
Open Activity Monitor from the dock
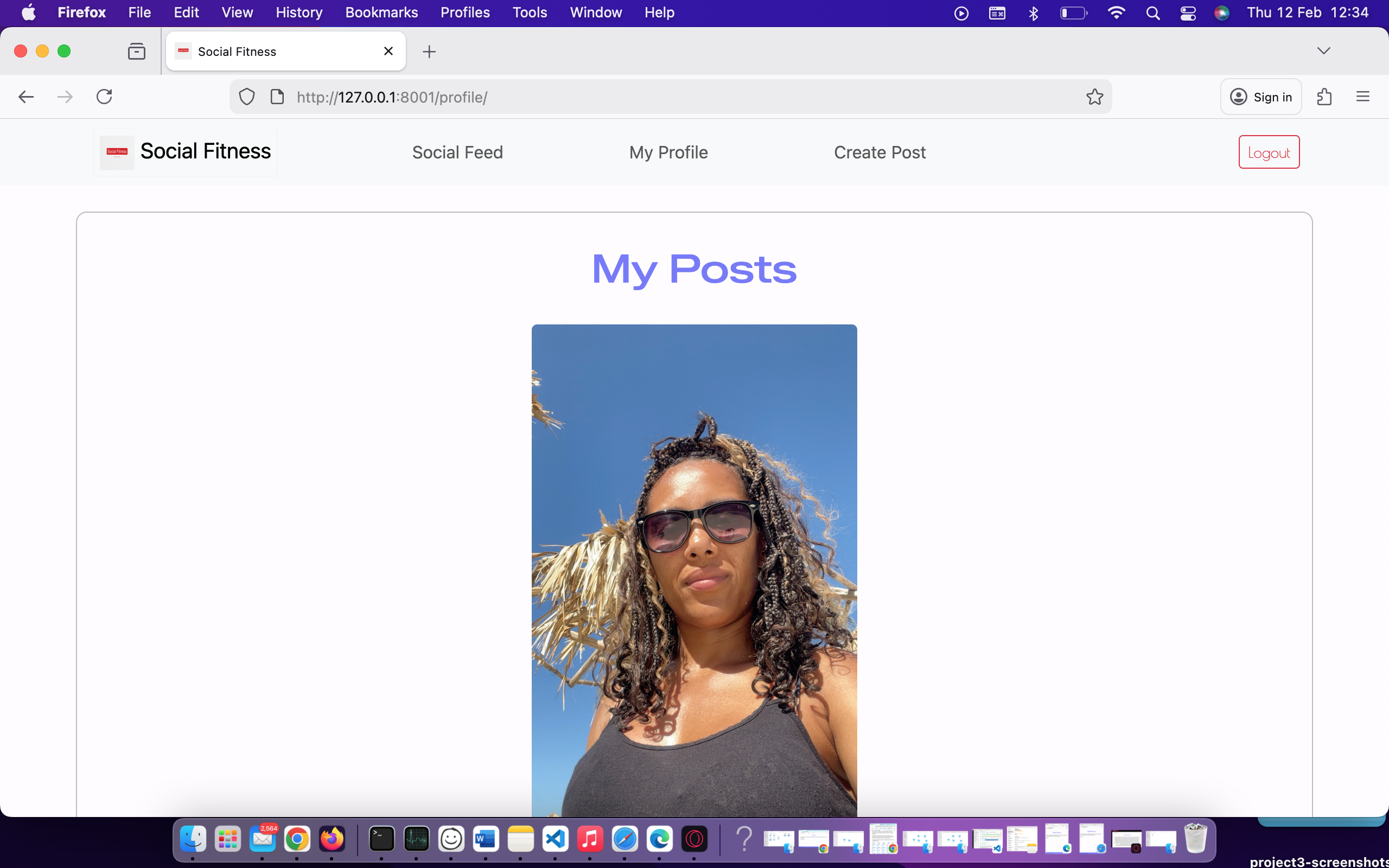(x=417, y=839)
